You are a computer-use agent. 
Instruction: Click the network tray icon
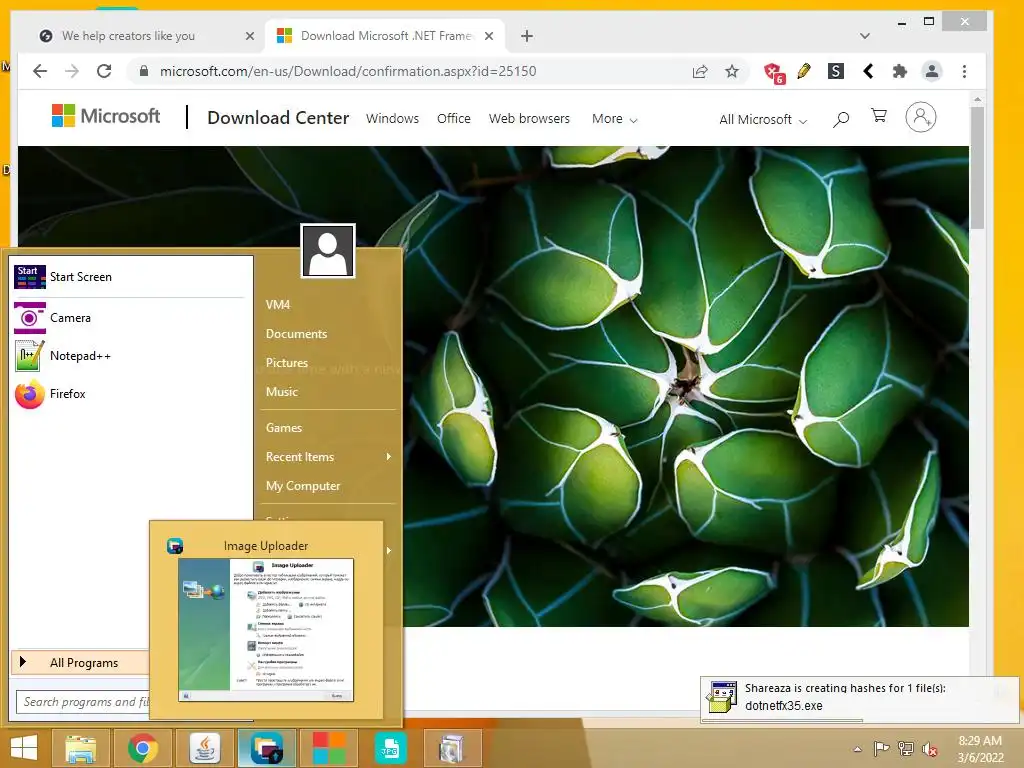tap(906, 749)
